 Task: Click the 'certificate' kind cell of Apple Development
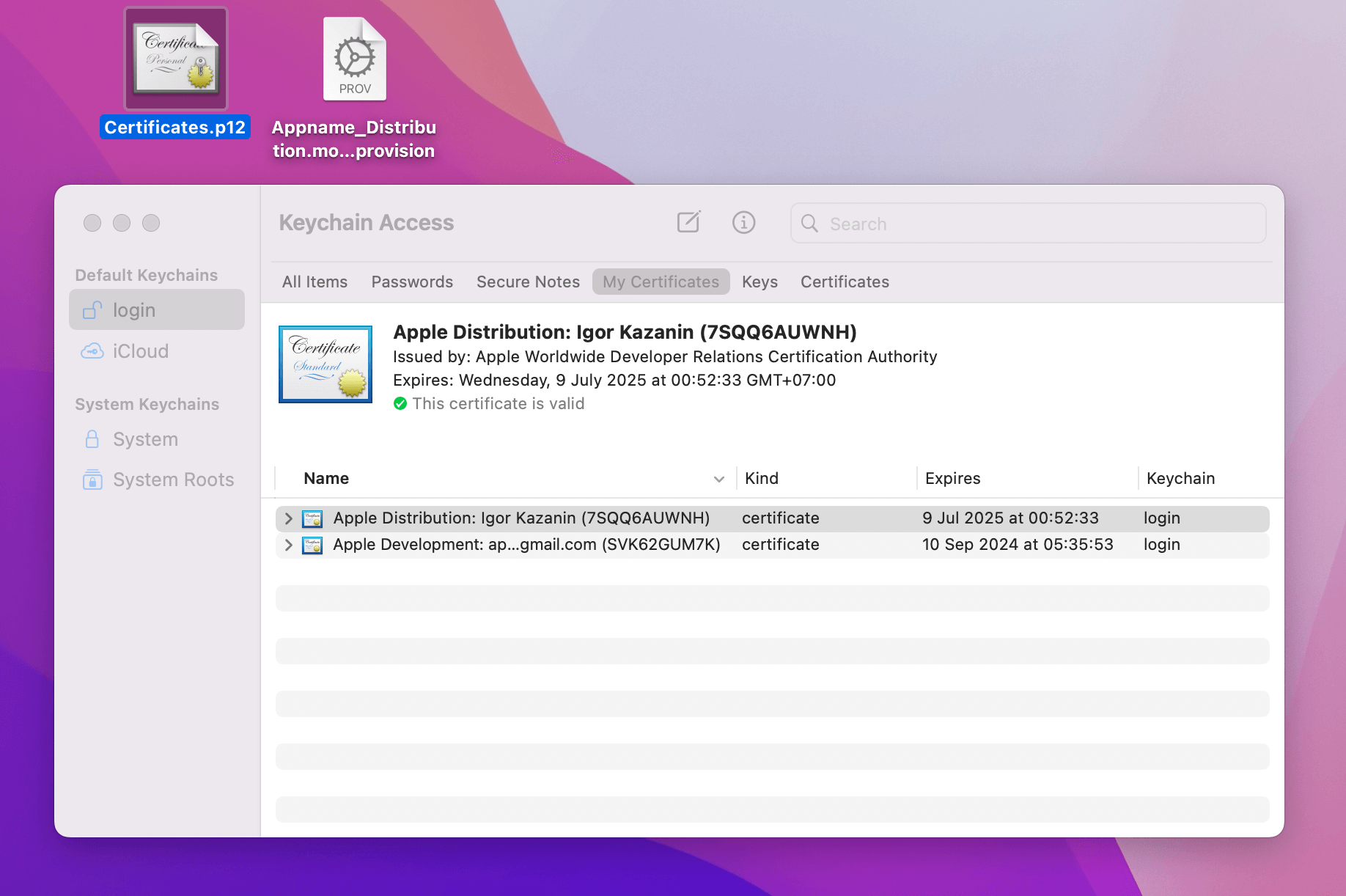click(780, 545)
